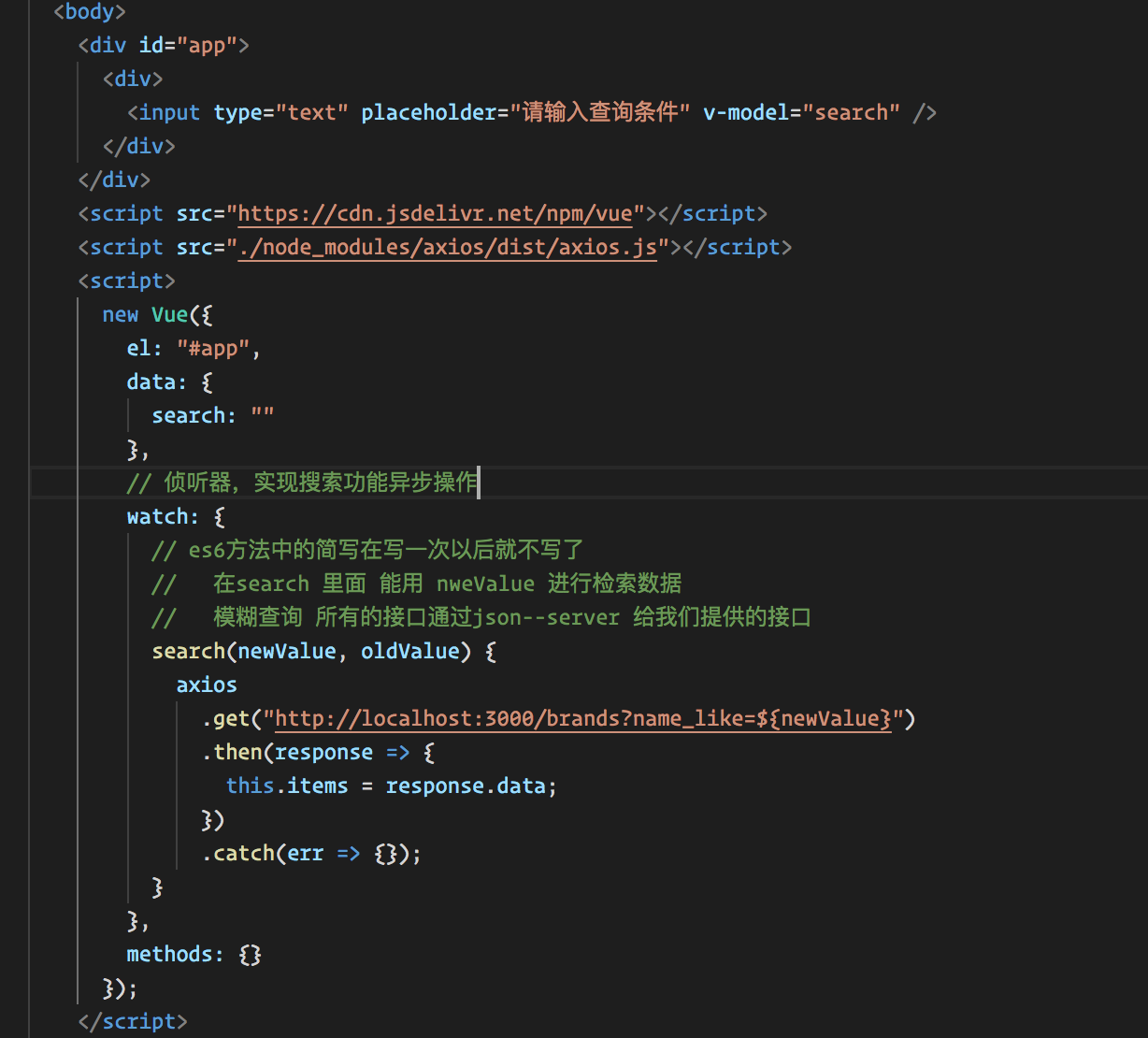Click the standalone word axios
1148x1038 pixels.
point(207,685)
